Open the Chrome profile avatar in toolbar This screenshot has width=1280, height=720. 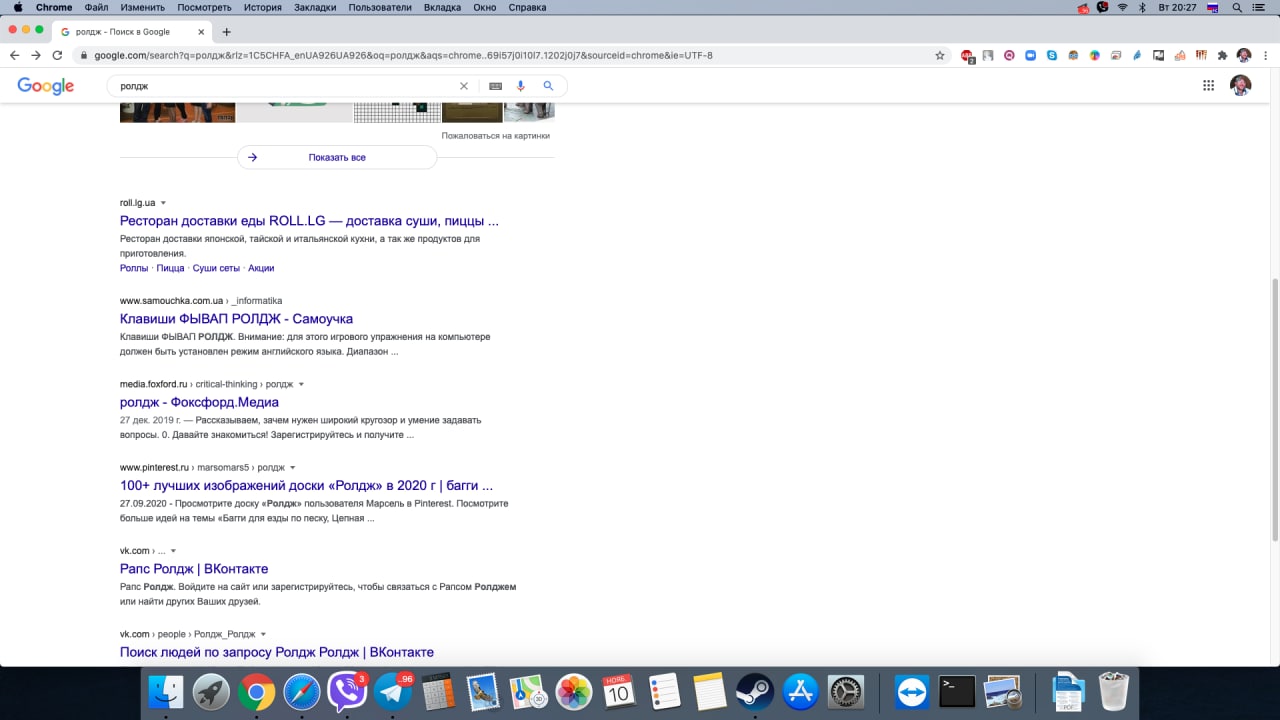tap(1244, 55)
